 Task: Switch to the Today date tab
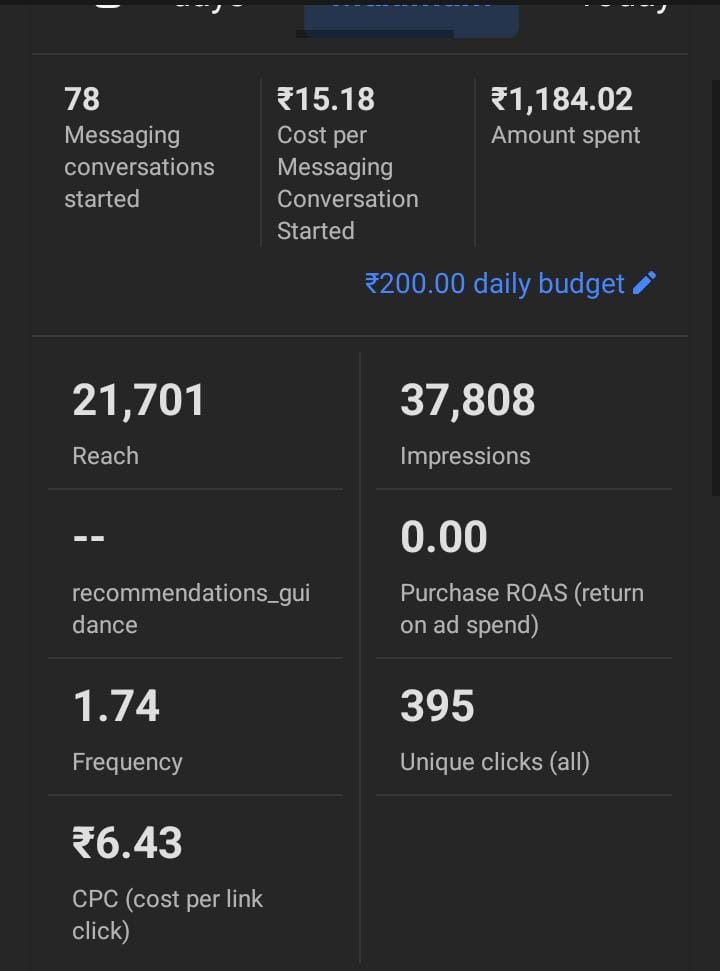tap(625, 8)
